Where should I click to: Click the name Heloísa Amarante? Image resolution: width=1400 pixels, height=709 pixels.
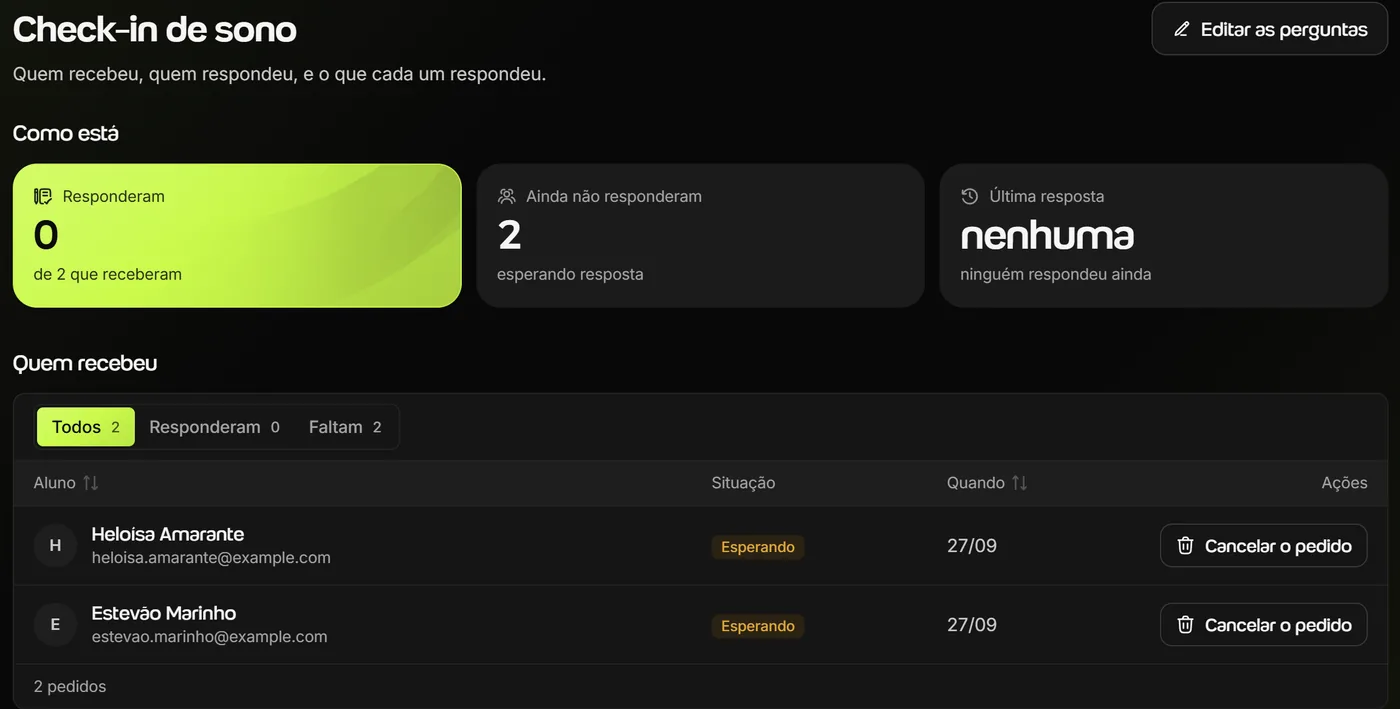pyautogui.click(x=168, y=534)
